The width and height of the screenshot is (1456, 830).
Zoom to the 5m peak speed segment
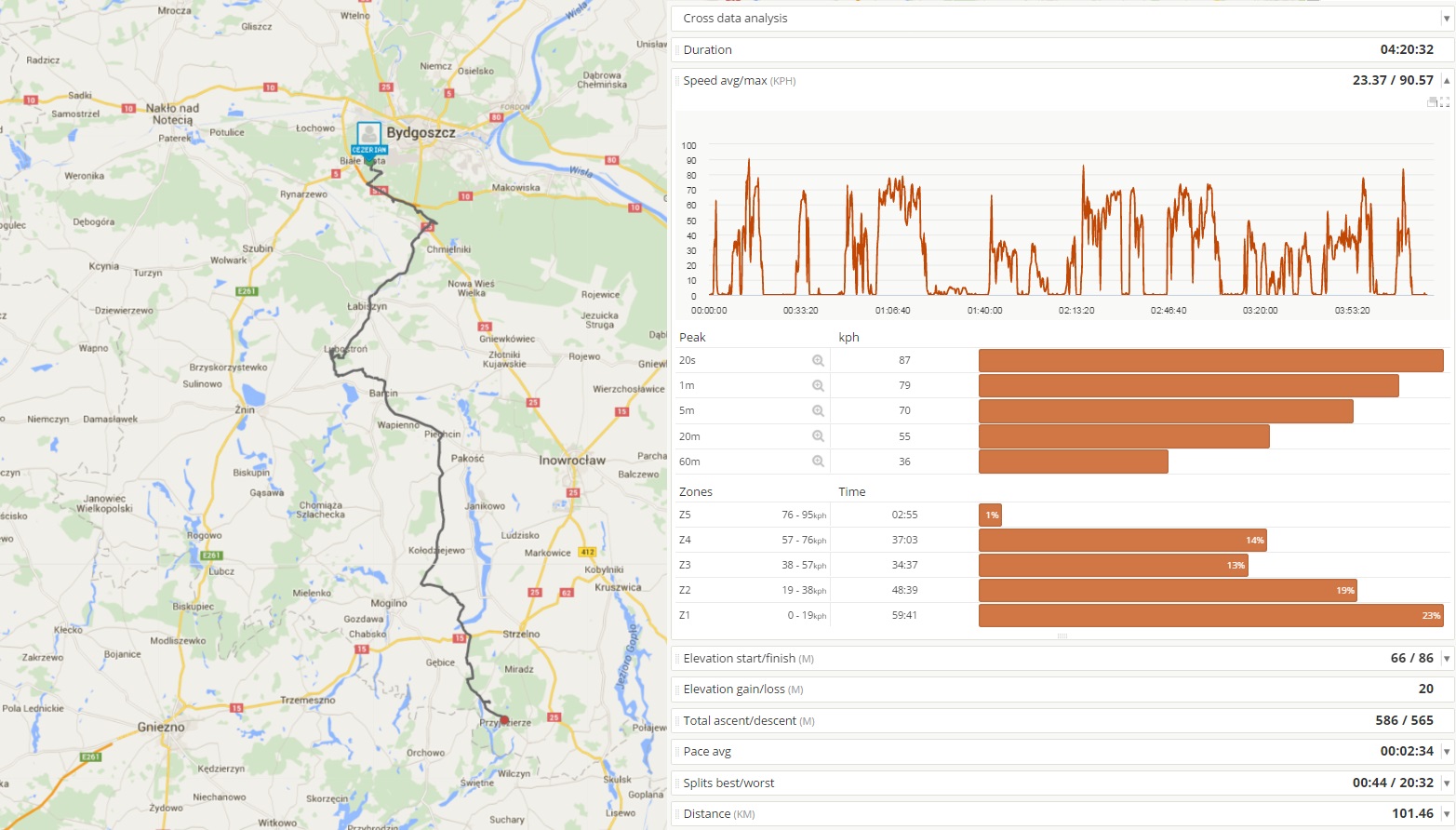click(x=818, y=411)
